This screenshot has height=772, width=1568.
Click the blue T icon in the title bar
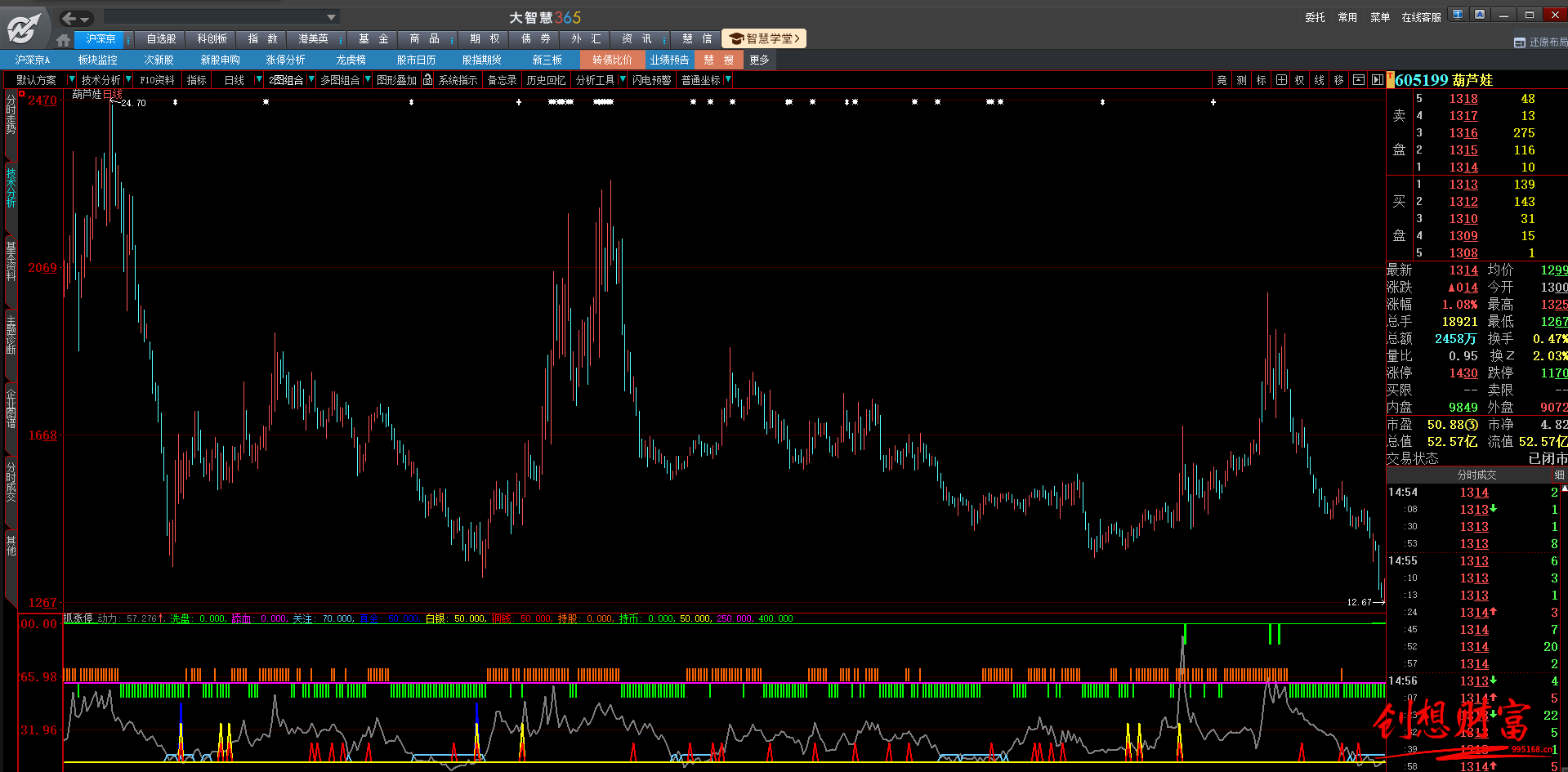click(x=1458, y=15)
